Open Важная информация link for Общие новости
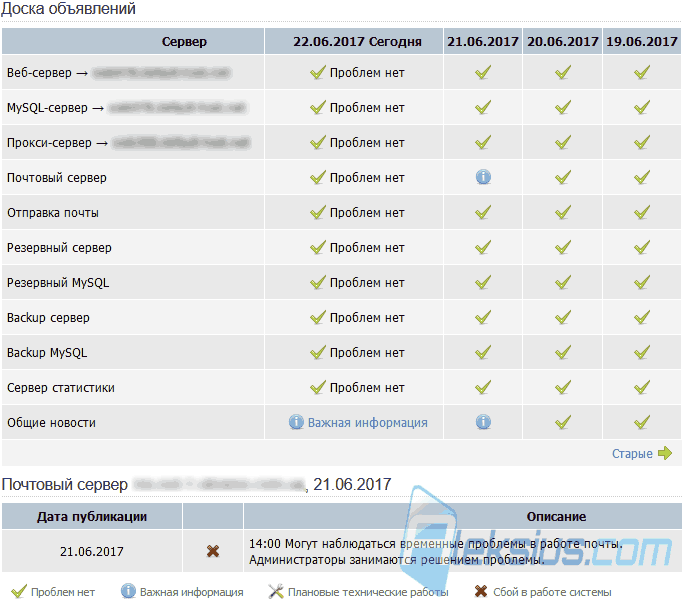Screen dimensions: 682x607 click(x=368, y=423)
